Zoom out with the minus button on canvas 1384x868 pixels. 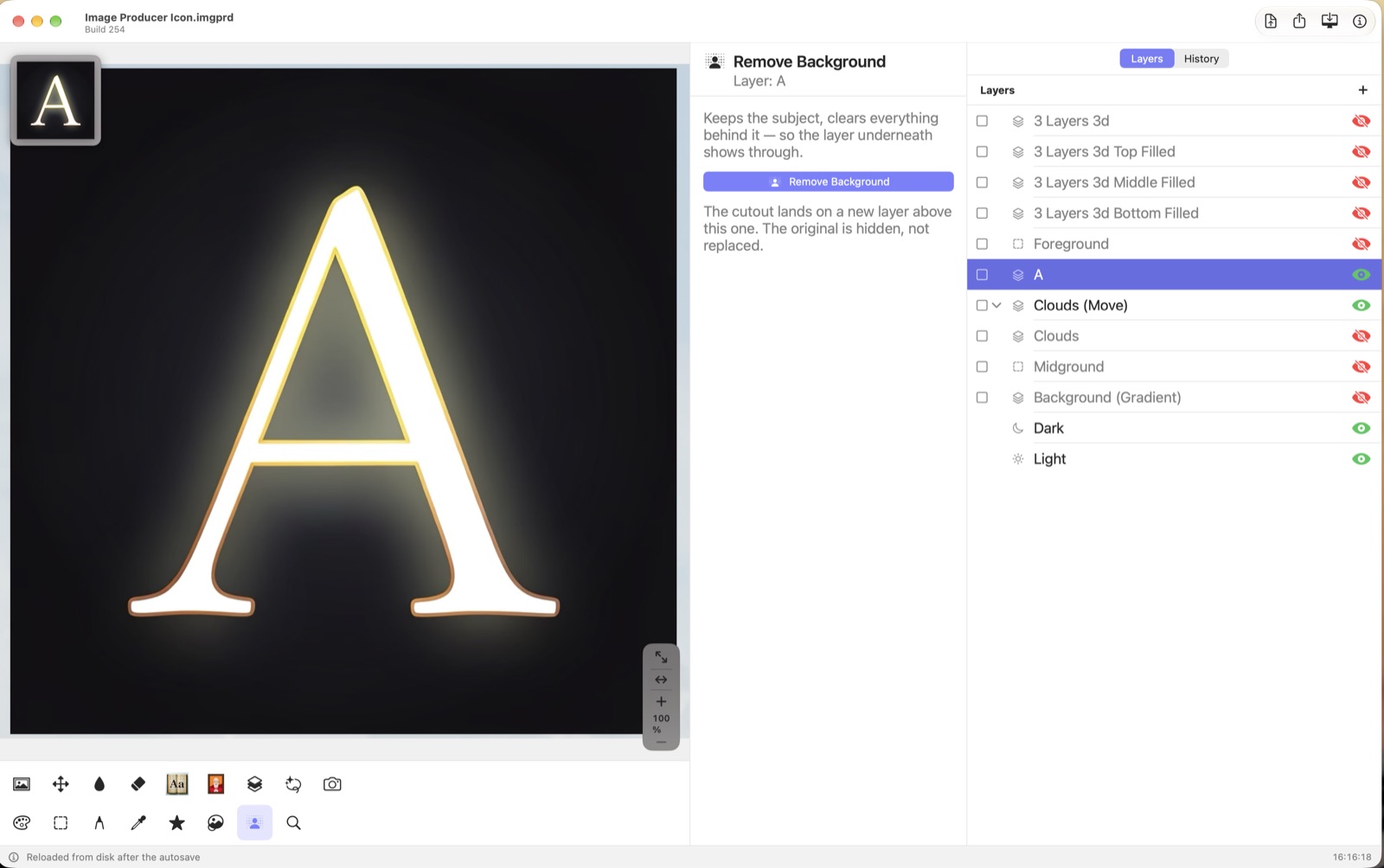pos(661,743)
